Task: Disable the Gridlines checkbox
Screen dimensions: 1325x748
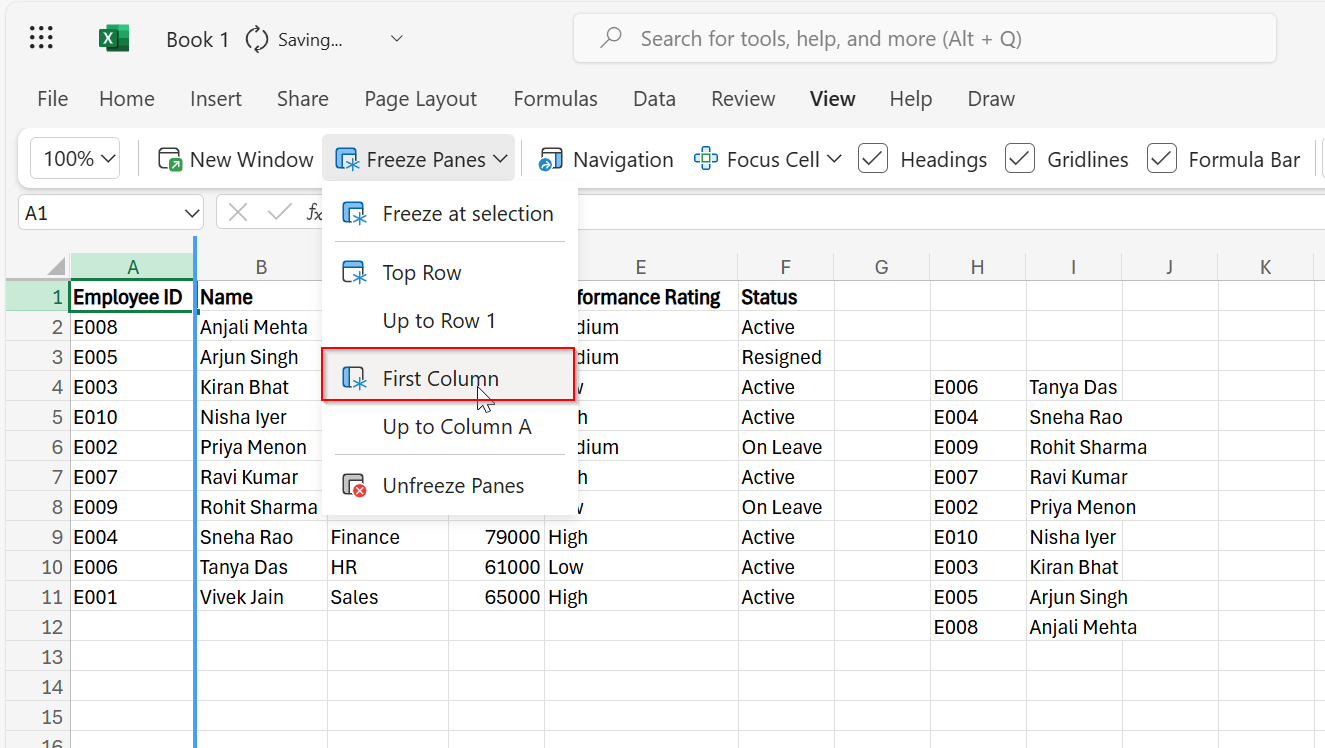Action: (1019, 158)
